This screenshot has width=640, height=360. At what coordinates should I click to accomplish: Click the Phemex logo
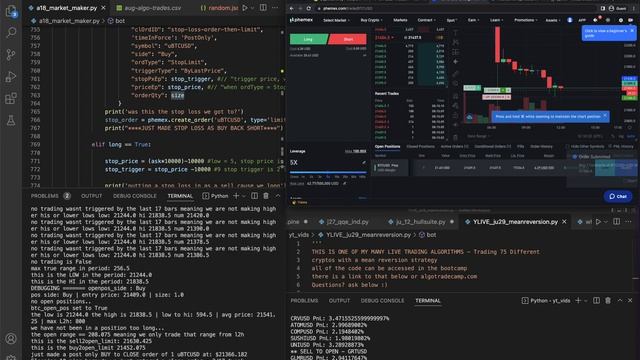(301, 20)
